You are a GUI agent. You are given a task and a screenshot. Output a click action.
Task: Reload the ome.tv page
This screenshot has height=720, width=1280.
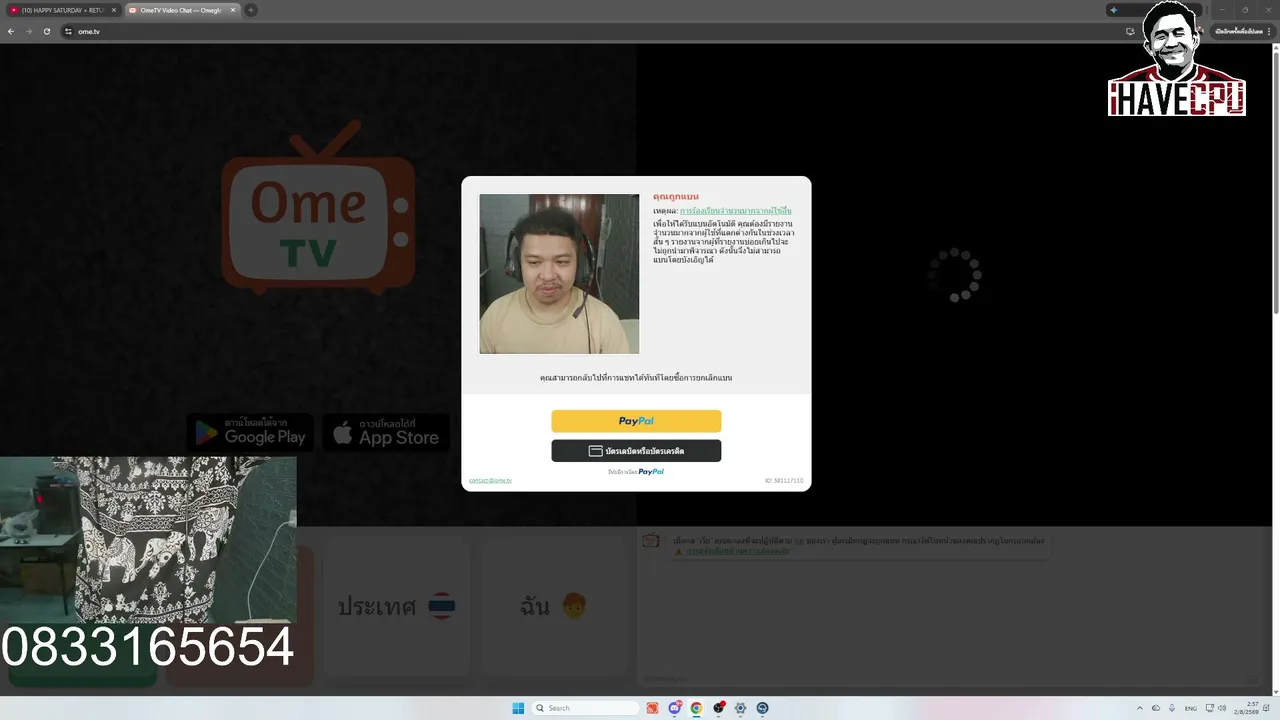(47, 31)
